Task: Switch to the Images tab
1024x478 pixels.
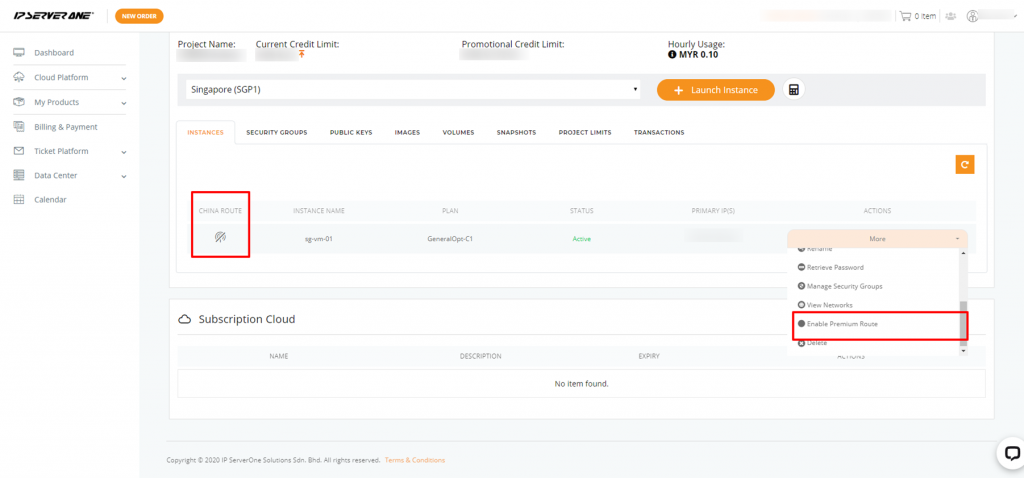Action: [407, 133]
